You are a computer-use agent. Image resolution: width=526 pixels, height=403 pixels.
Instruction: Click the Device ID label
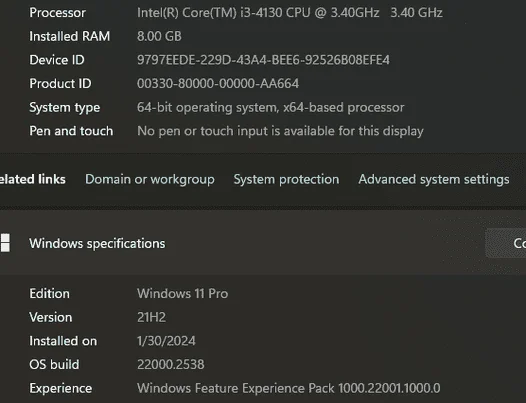pyautogui.click(x=57, y=60)
